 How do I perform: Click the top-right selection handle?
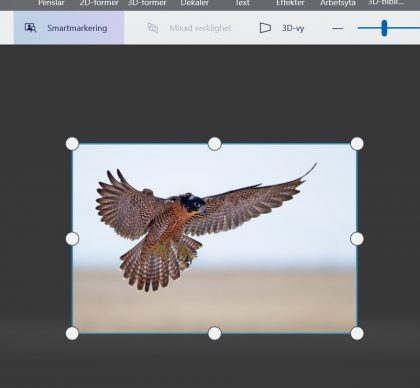[x=357, y=144]
